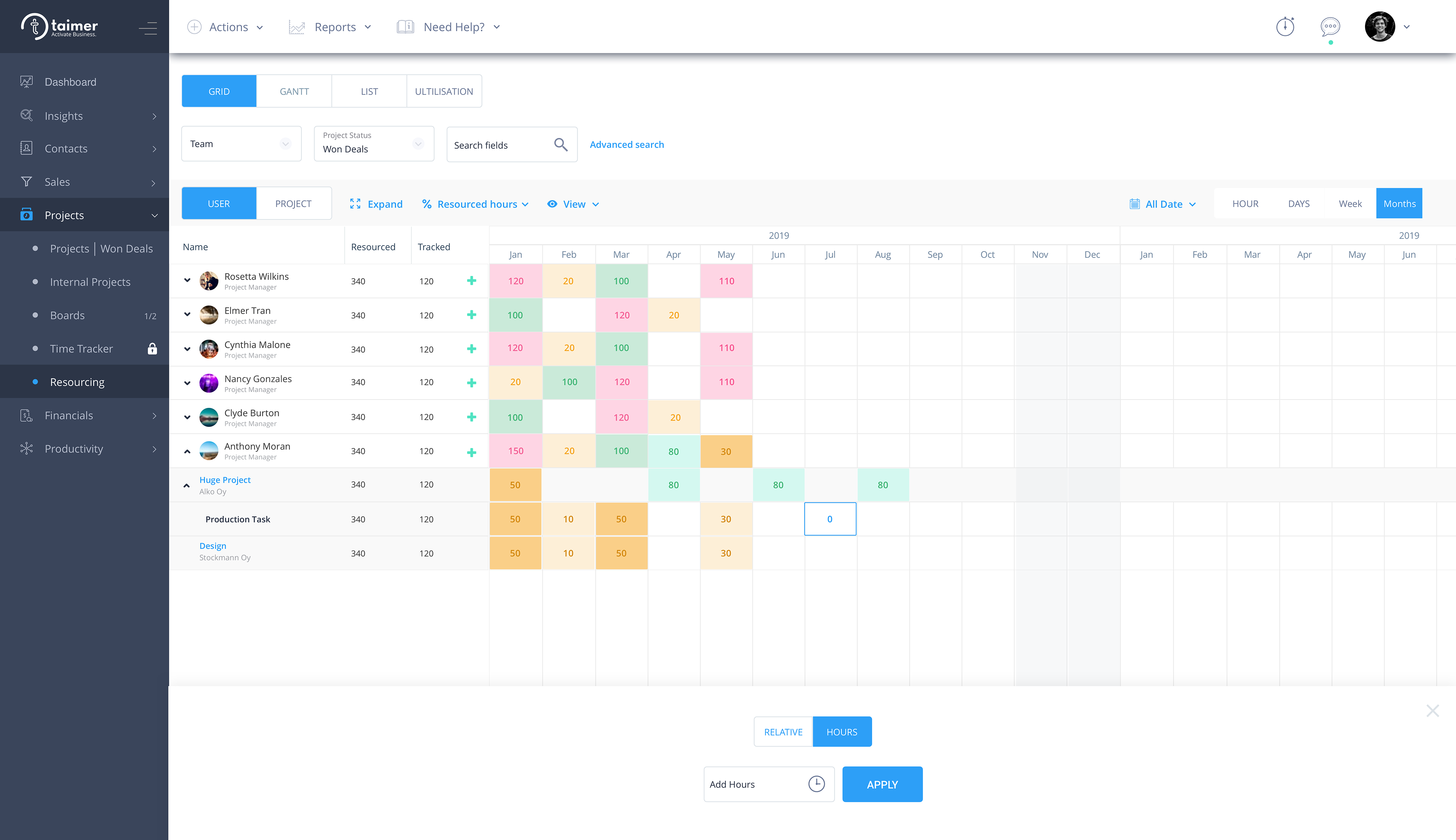The height and width of the screenshot is (840, 1456).
Task: Click the Actions plus icon
Action: click(x=195, y=27)
